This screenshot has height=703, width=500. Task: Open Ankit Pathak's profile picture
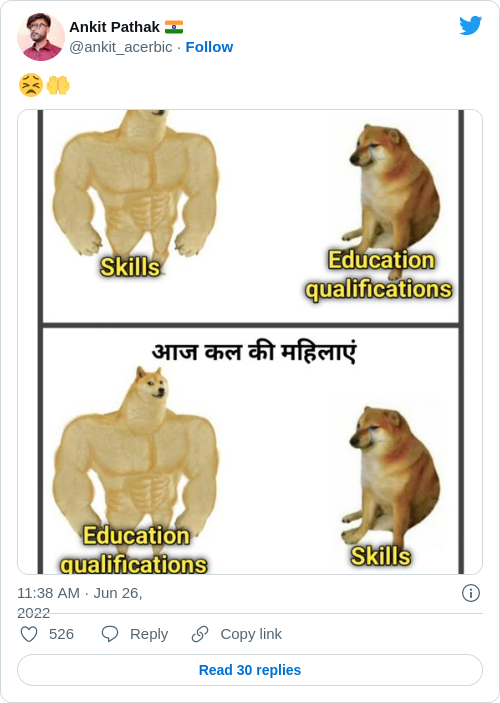pos(41,37)
